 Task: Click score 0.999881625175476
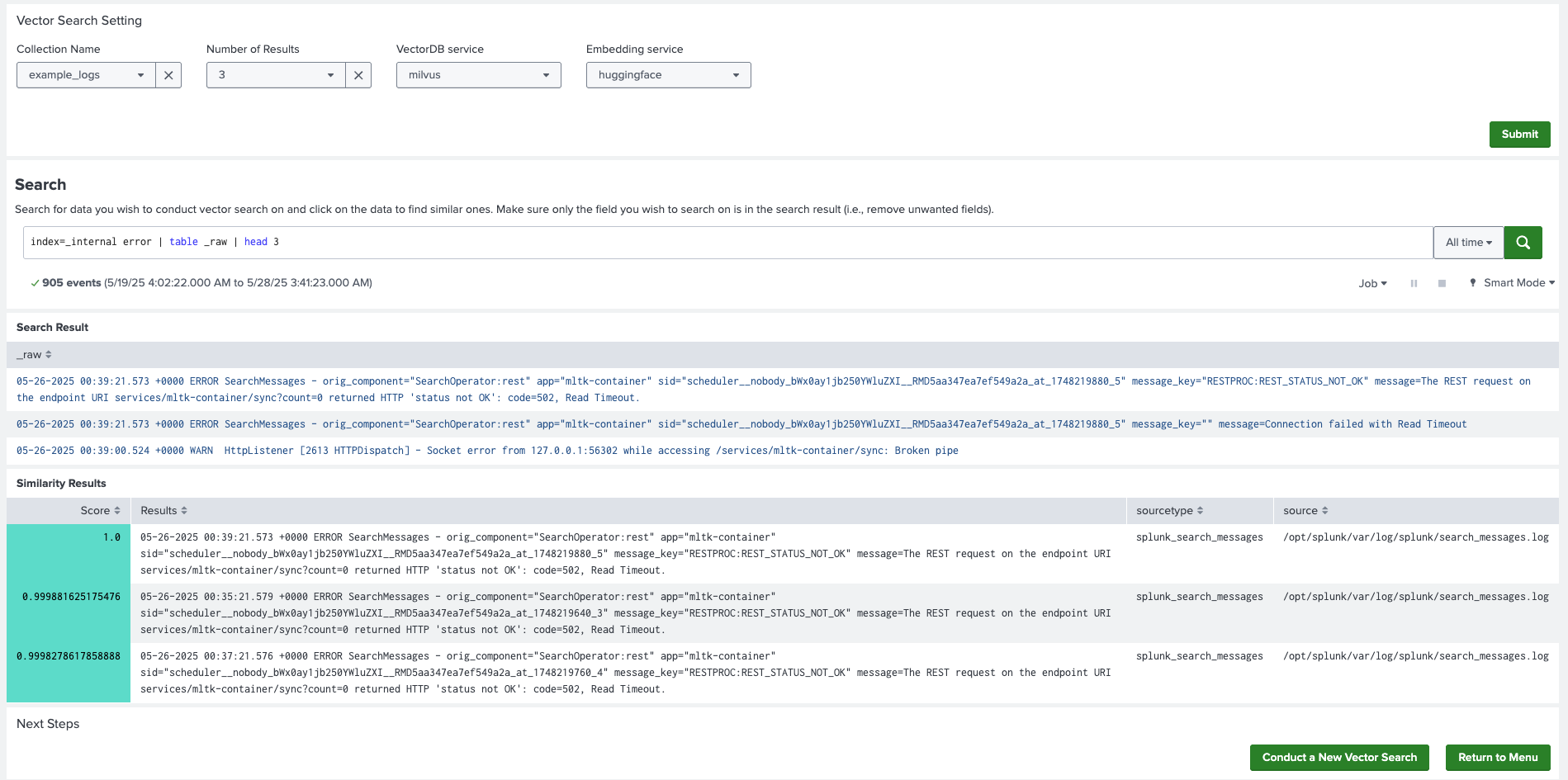pos(69,613)
